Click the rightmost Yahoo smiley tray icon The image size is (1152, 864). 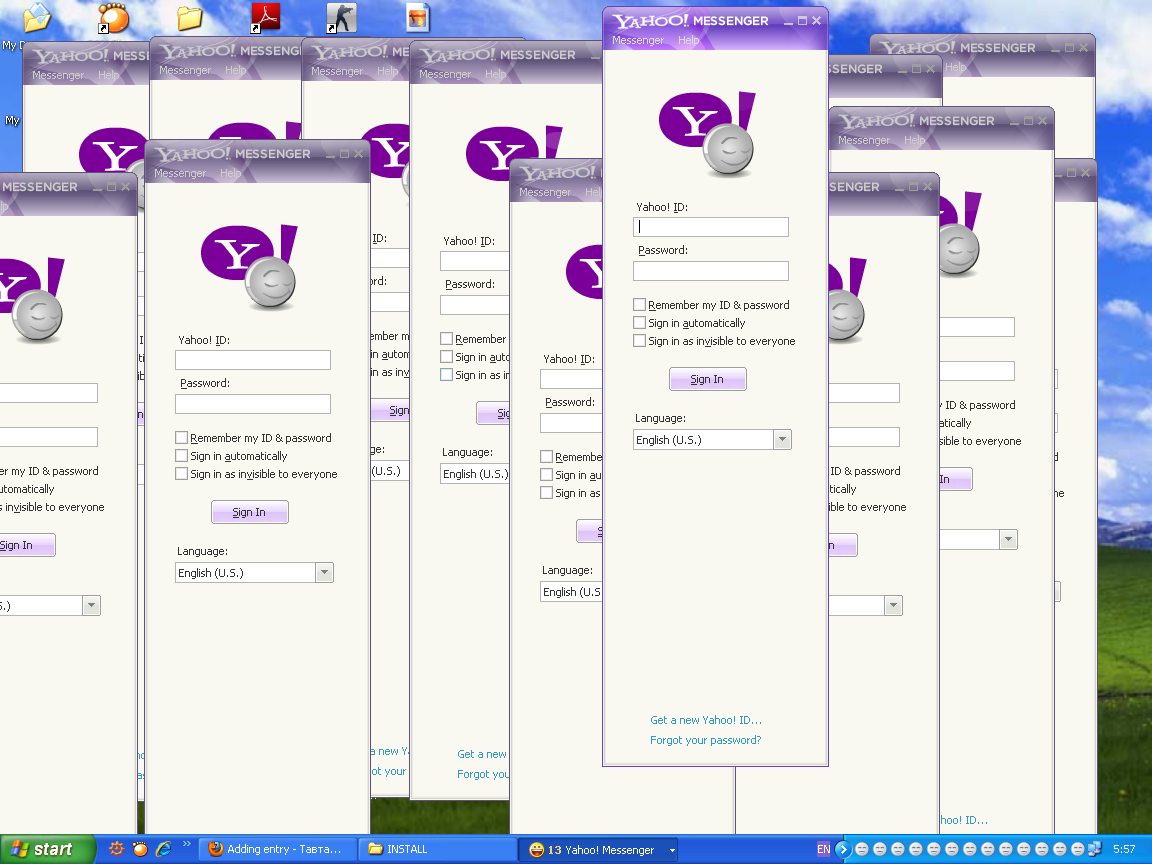pos(1078,849)
